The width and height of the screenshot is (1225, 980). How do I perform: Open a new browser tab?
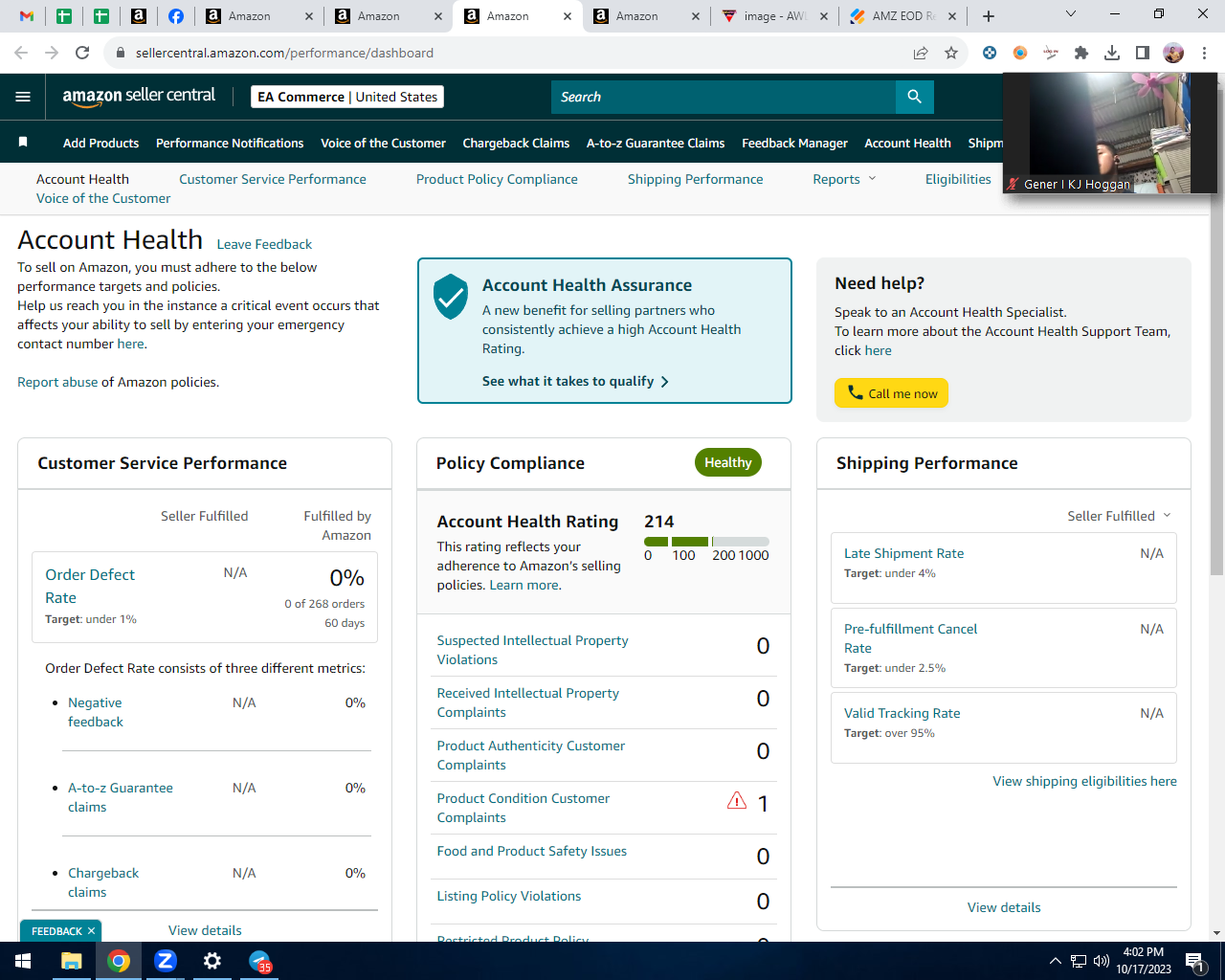click(989, 16)
